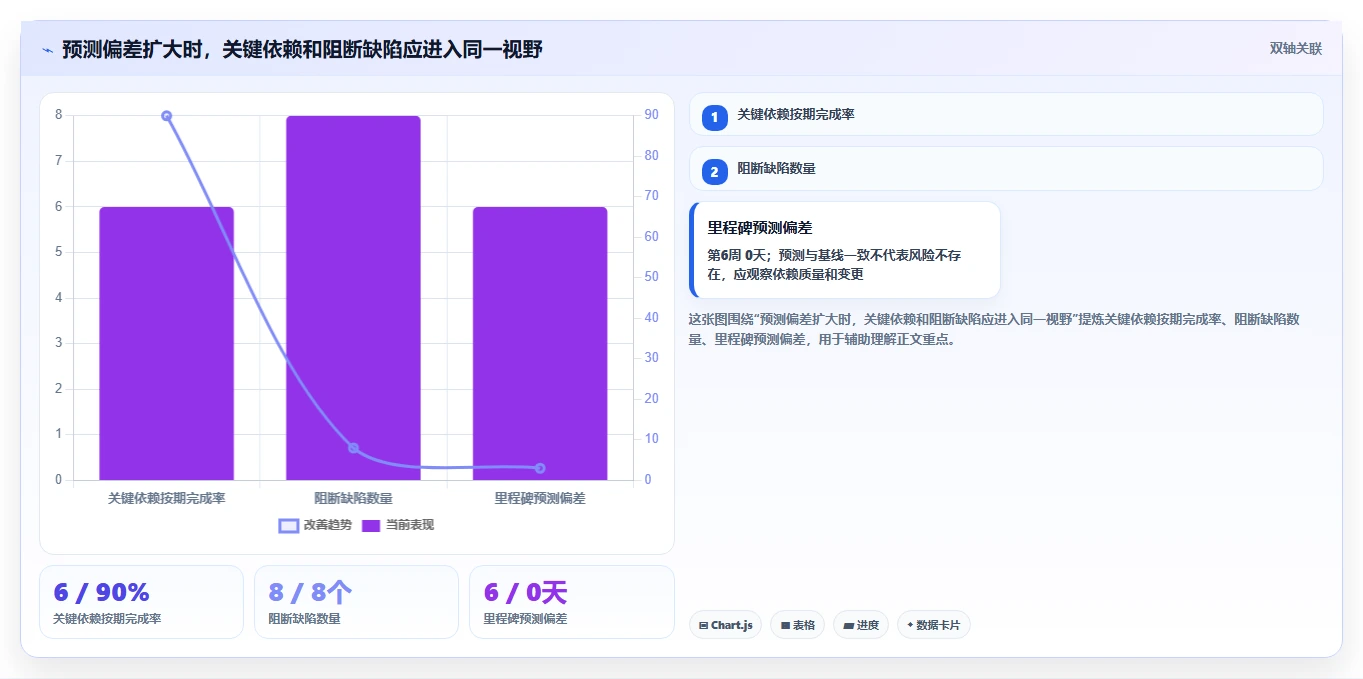Image resolution: width=1363 pixels, height=679 pixels.
Task: Click the description paragraph starting 这张图围绕
Action: pyautogui.click(x=995, y=329)
